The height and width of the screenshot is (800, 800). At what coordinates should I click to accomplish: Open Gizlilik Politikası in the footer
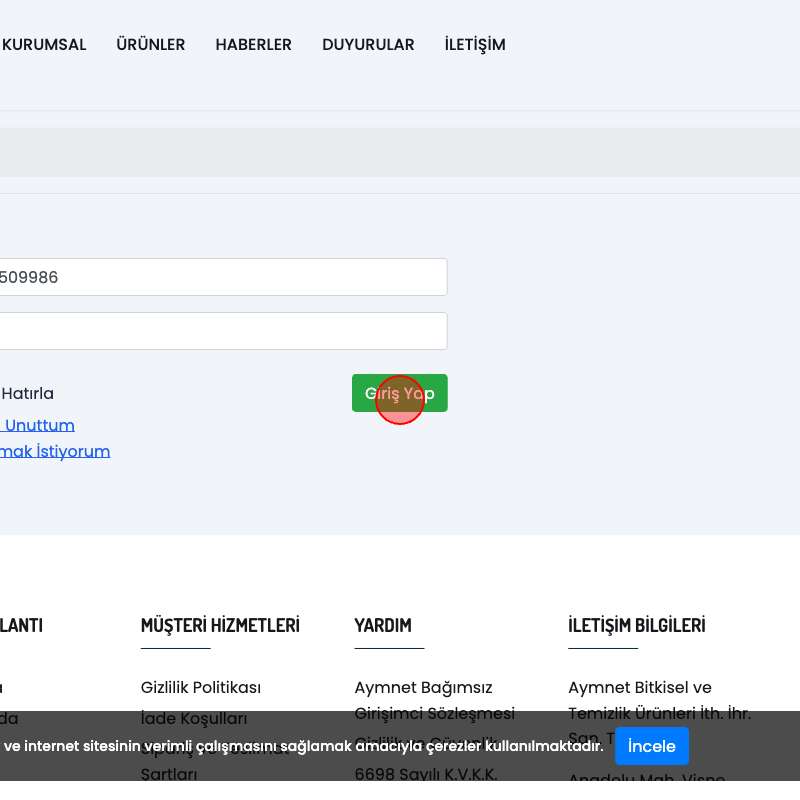click(x=201, y=687)
